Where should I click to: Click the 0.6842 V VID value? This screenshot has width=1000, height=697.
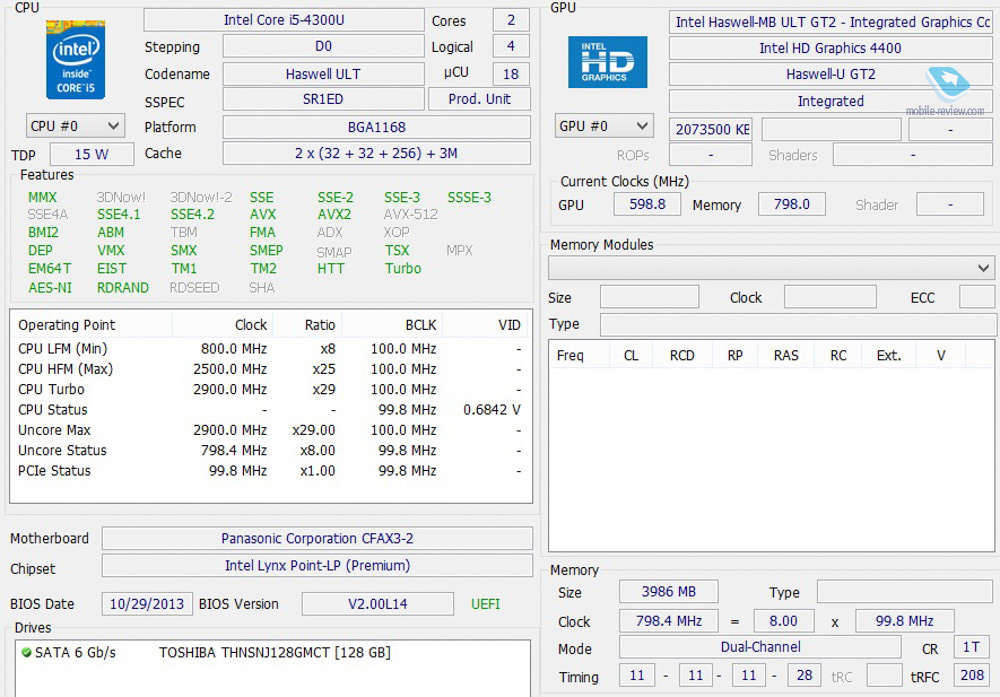(492, 410)
